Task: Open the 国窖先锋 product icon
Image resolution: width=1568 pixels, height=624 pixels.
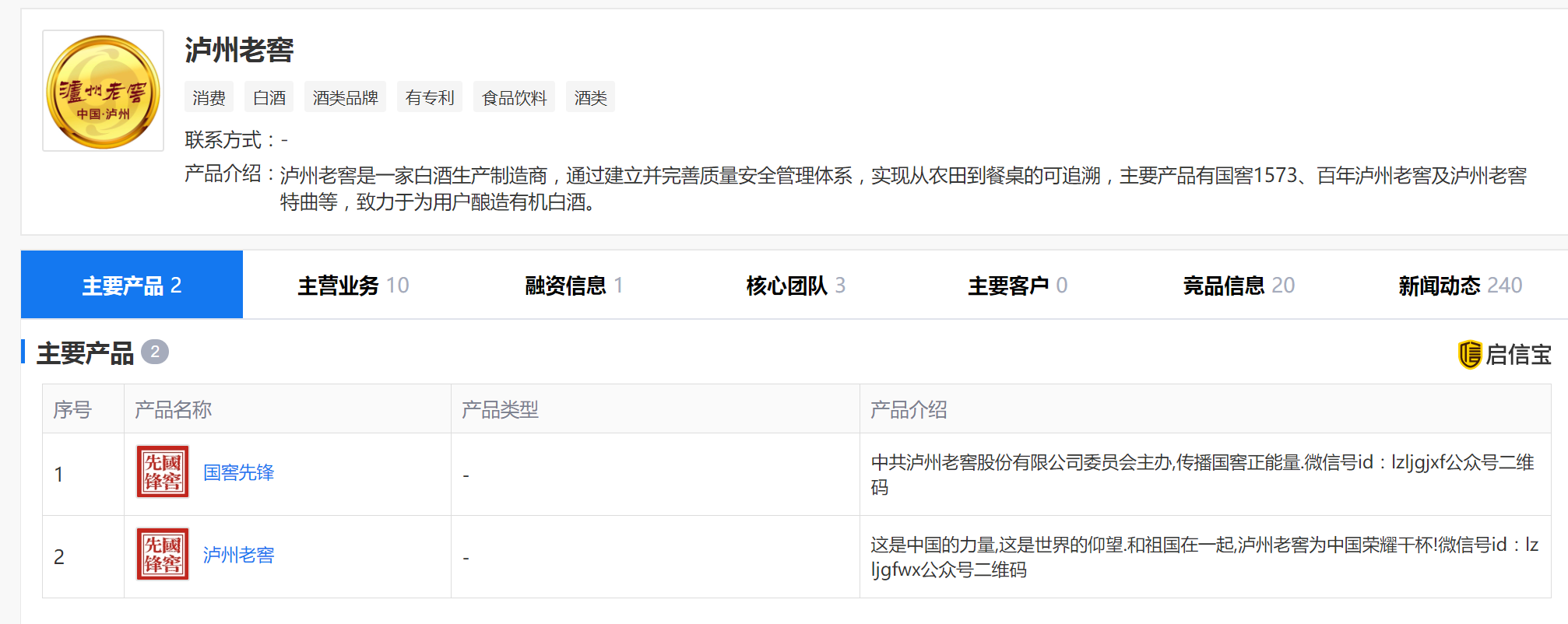Action: [163, 472]
